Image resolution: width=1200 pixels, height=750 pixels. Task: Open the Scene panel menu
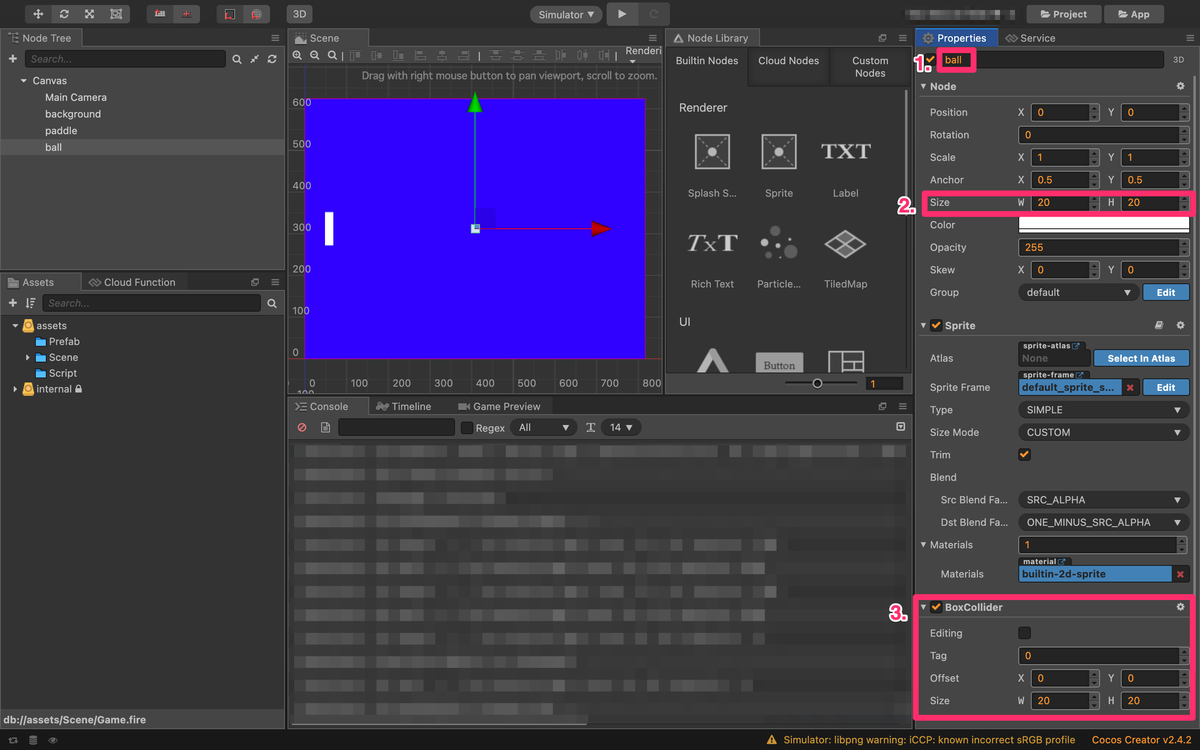tap(652, 38)
